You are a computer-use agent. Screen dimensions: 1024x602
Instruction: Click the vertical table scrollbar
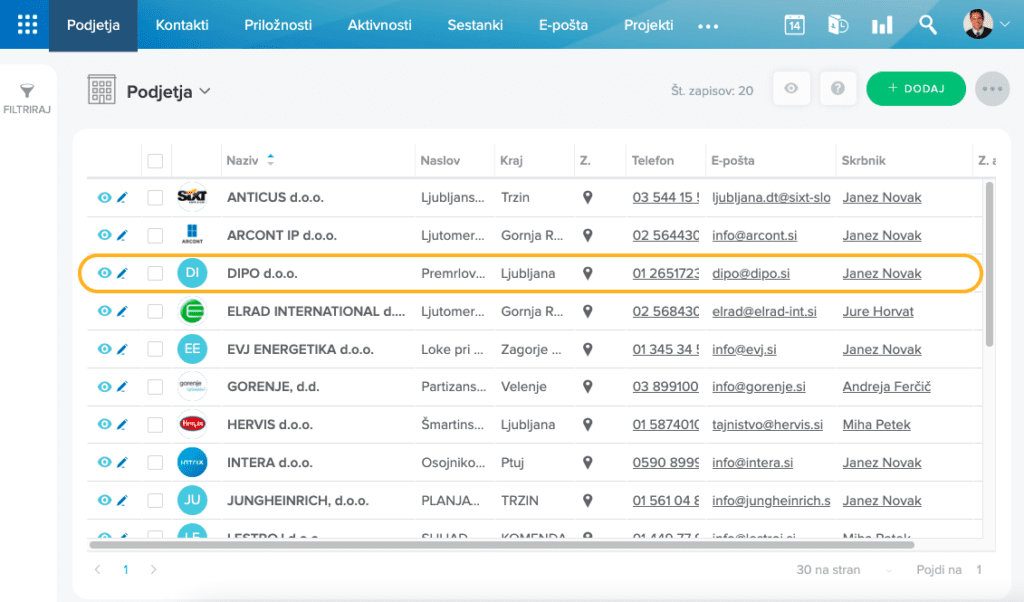point(989,264)
